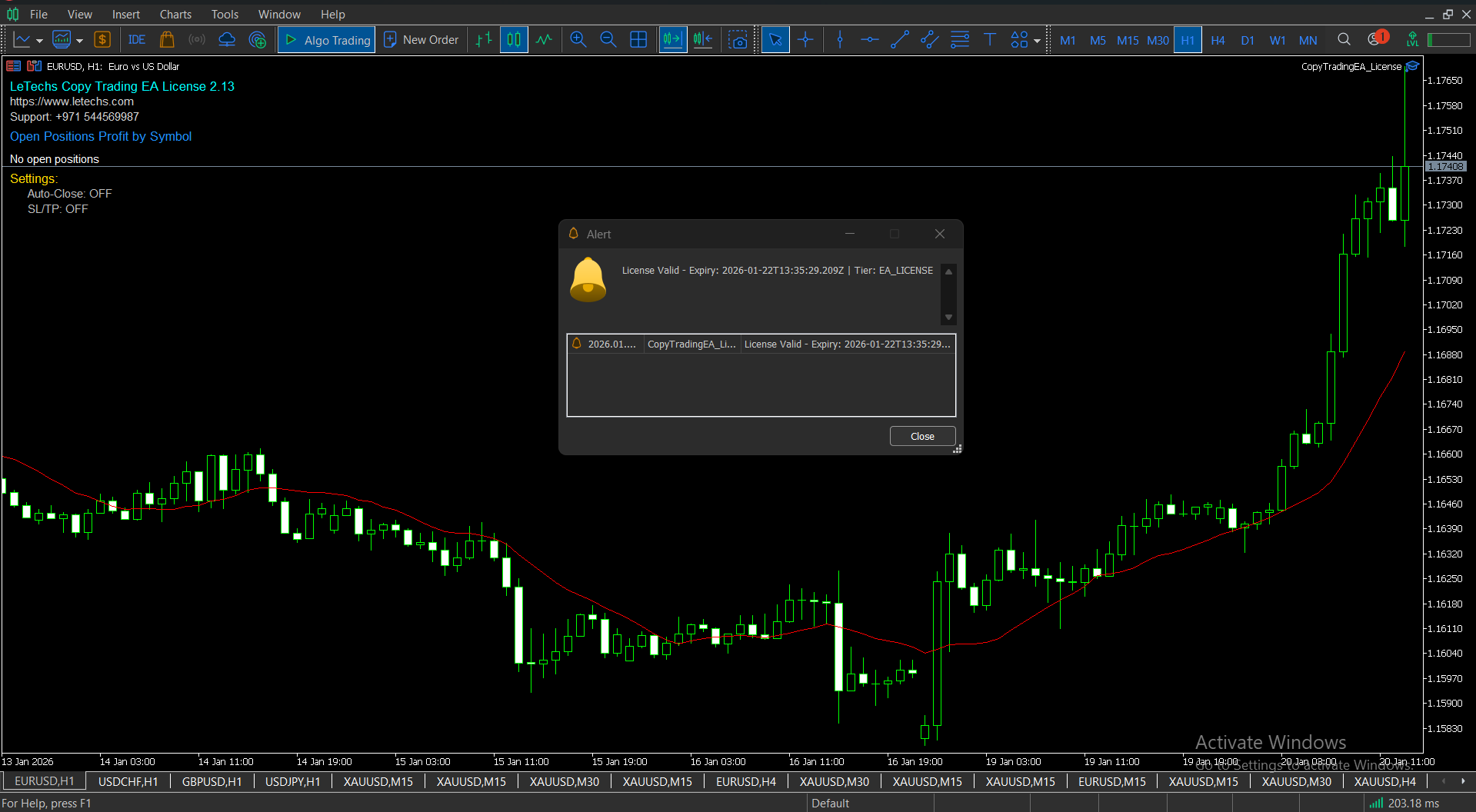Select the horizontal line drawing tool

tap(870, 40)
